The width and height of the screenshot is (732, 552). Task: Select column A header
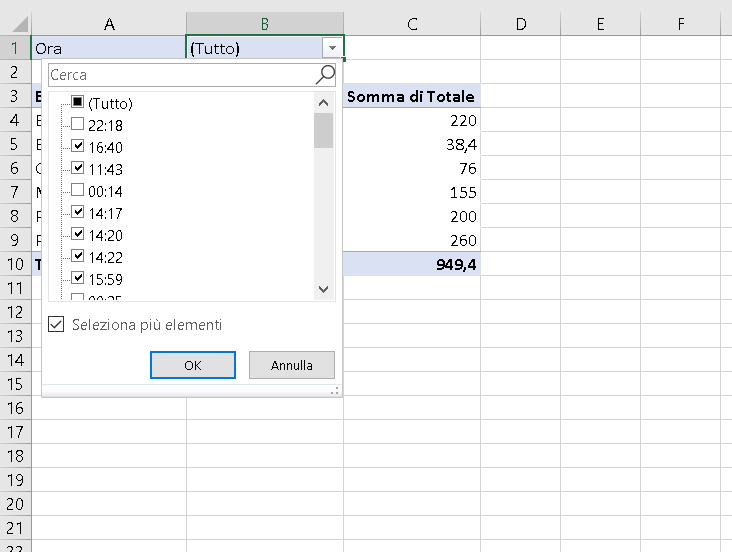109,24
